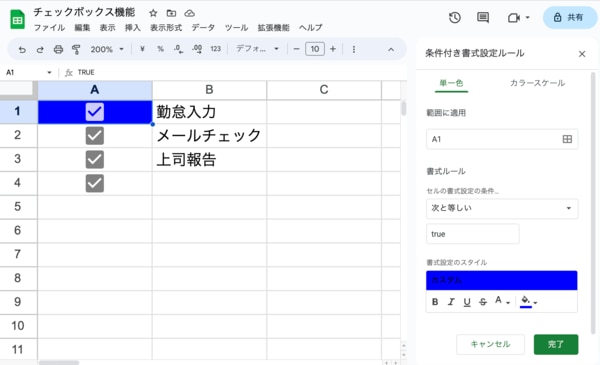The image size is (600, 365).
Task: Close the conditional formatting panel
Action: click(x=582, y=54)
